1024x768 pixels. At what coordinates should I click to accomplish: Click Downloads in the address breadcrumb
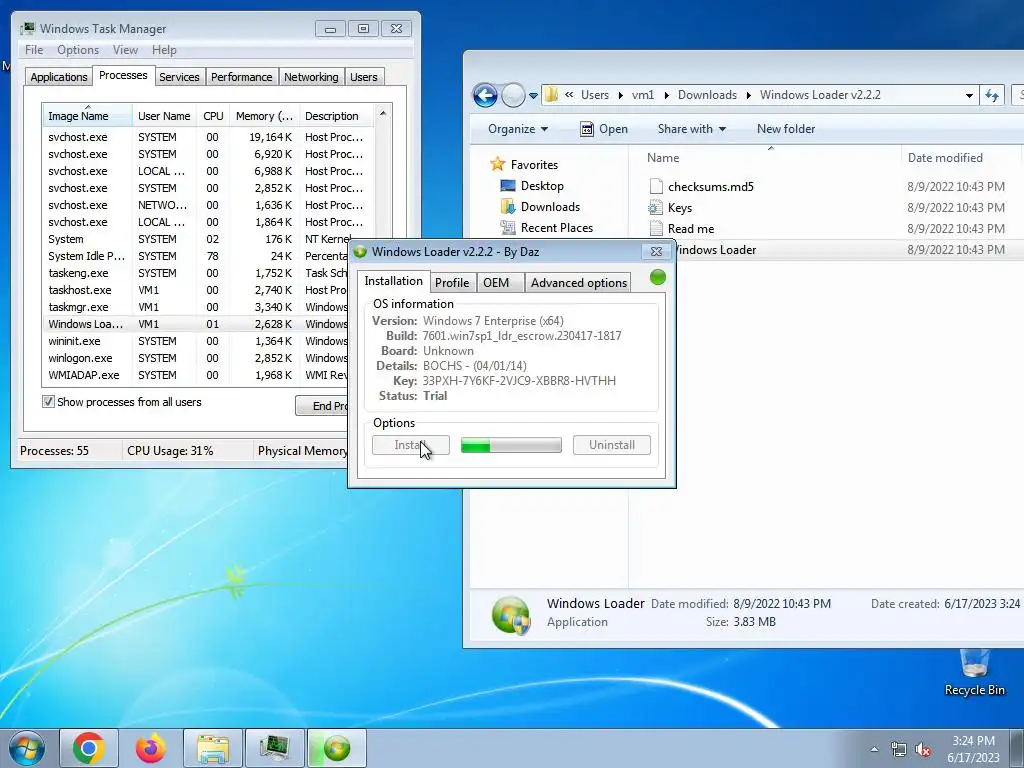707,95
